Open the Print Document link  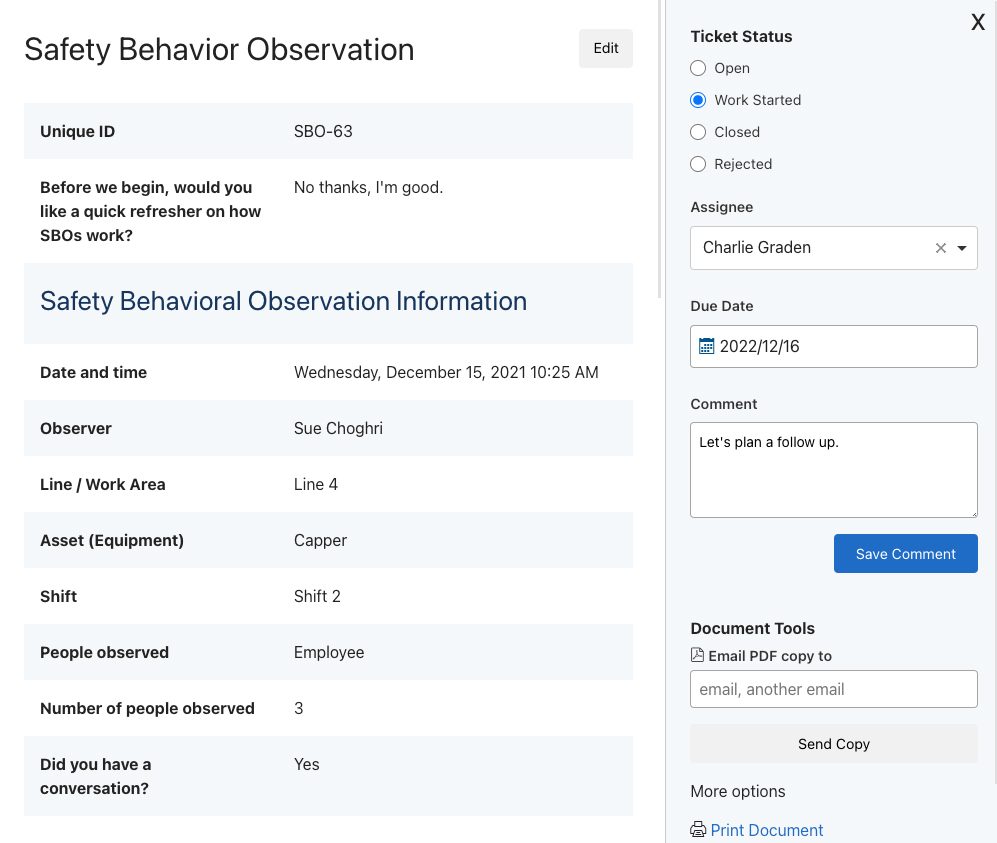pyautogui.click(x=766, y=830)
